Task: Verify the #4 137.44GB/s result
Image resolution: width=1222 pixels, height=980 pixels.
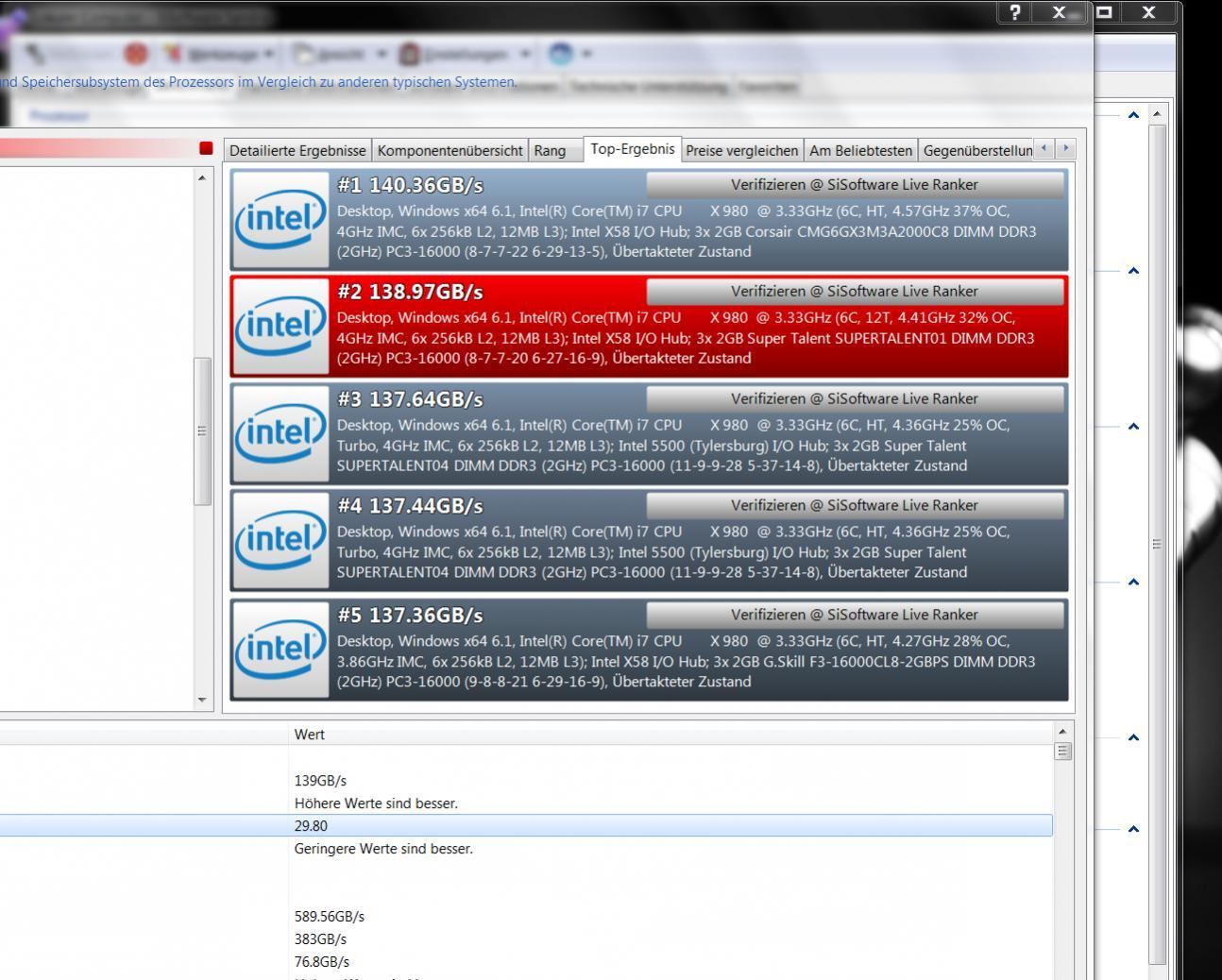Action: pos(855,506)
